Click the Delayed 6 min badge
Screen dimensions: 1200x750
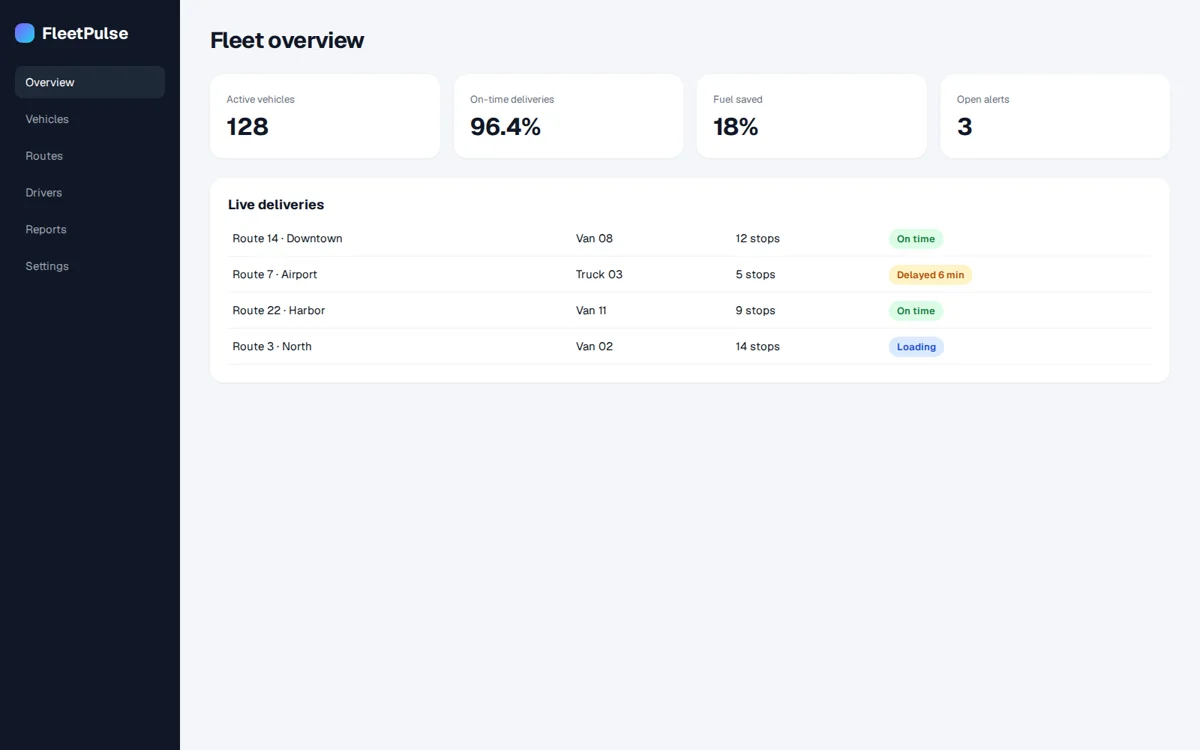(x=930, y=275)
